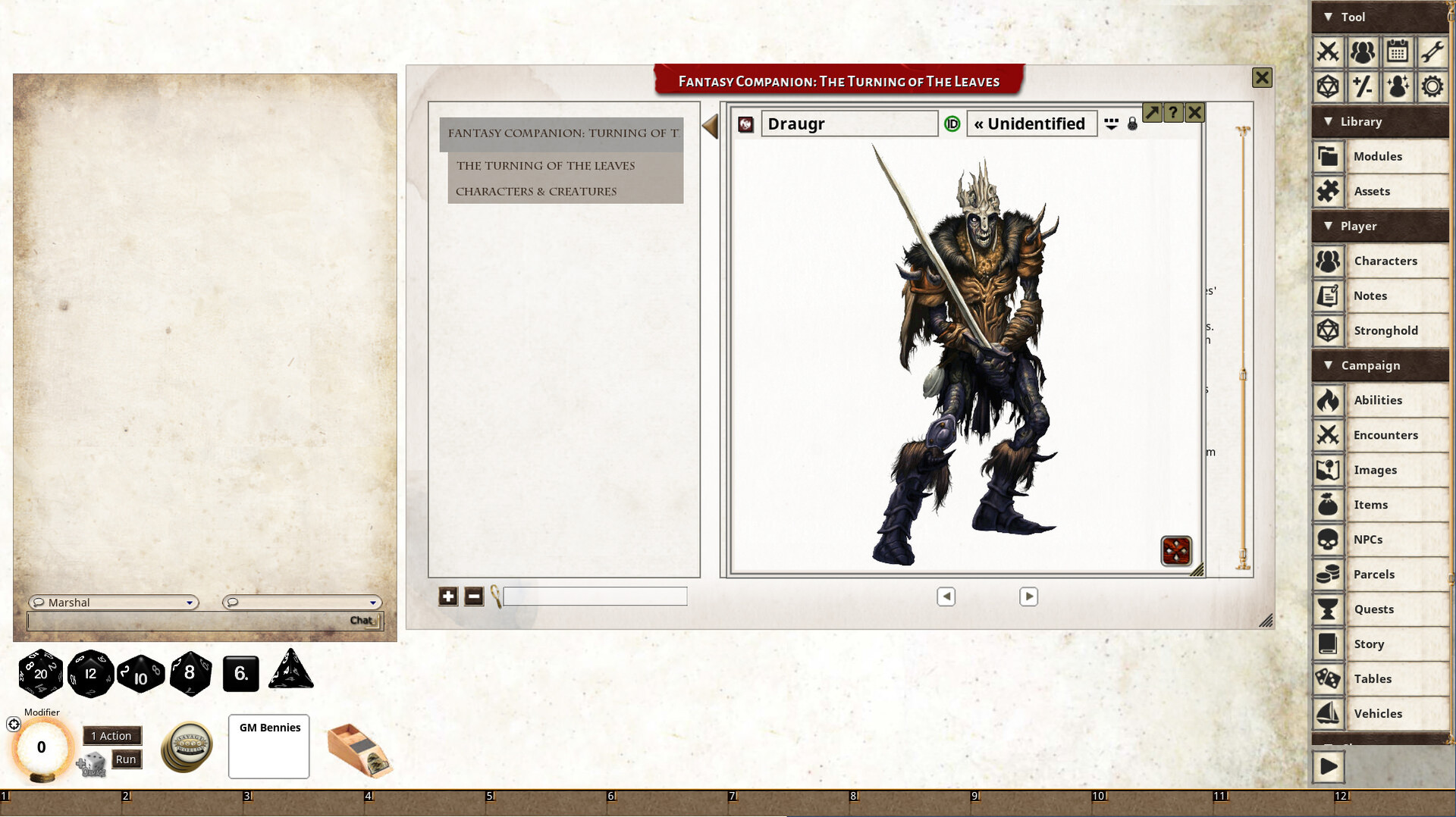Toggle the Draugr record lock
This screenshot has height=817, width=1456.
pyautogui.click(x=1132, y=124)
